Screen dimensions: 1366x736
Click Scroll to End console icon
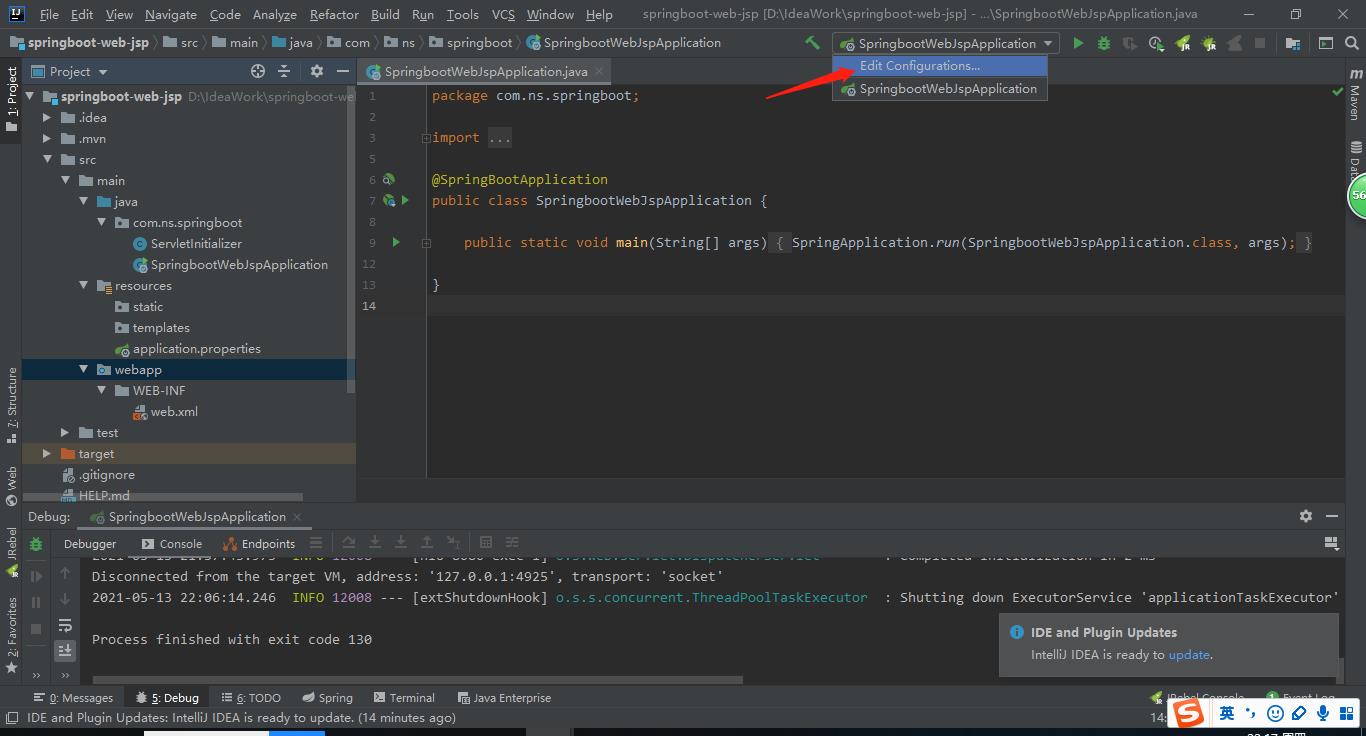pos(65,650)
